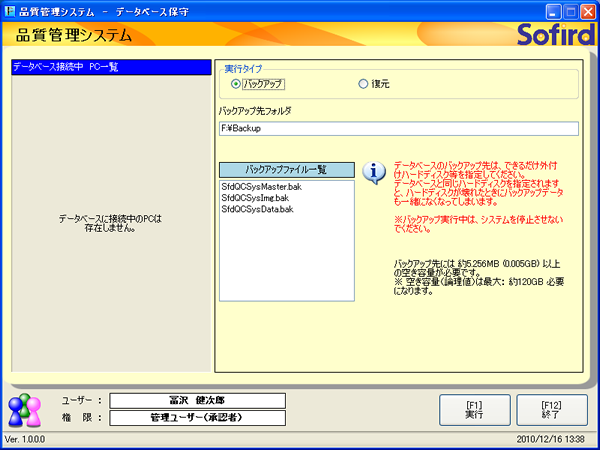Close the database maintenance window
Screen dimensions: 600x450
[588, 10]
